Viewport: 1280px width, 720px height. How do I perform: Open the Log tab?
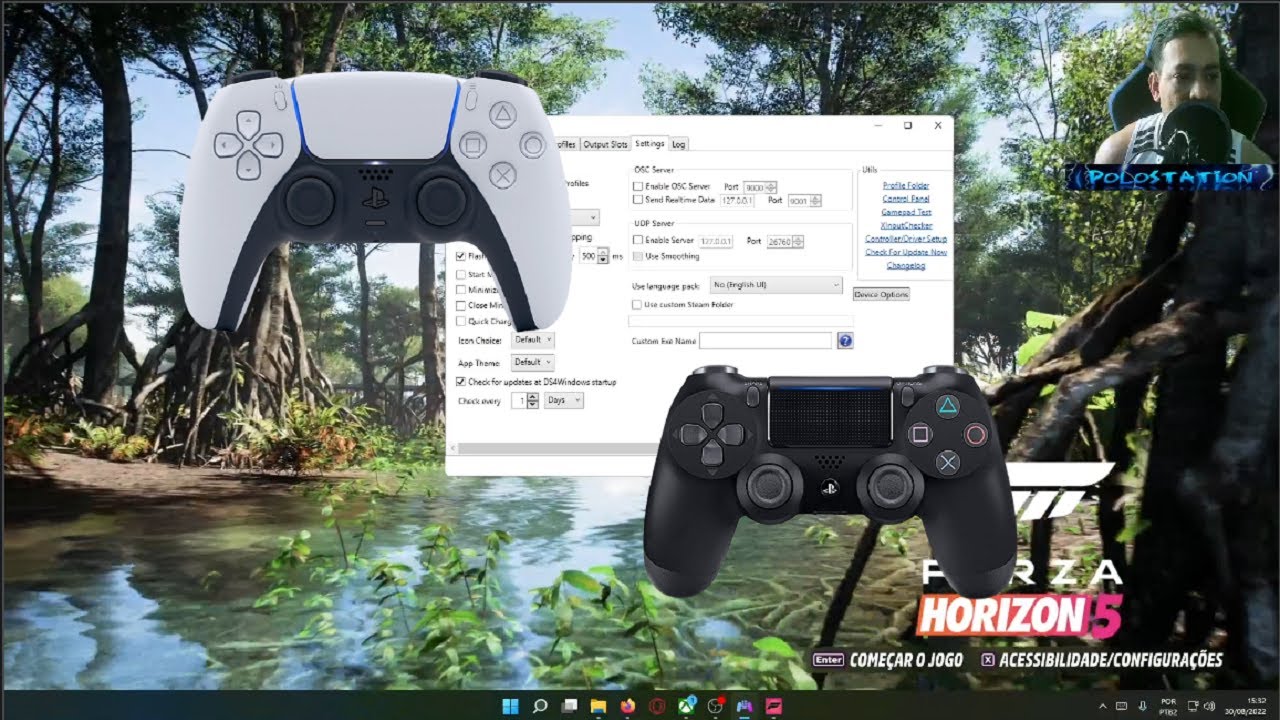(x=679, y=145)
